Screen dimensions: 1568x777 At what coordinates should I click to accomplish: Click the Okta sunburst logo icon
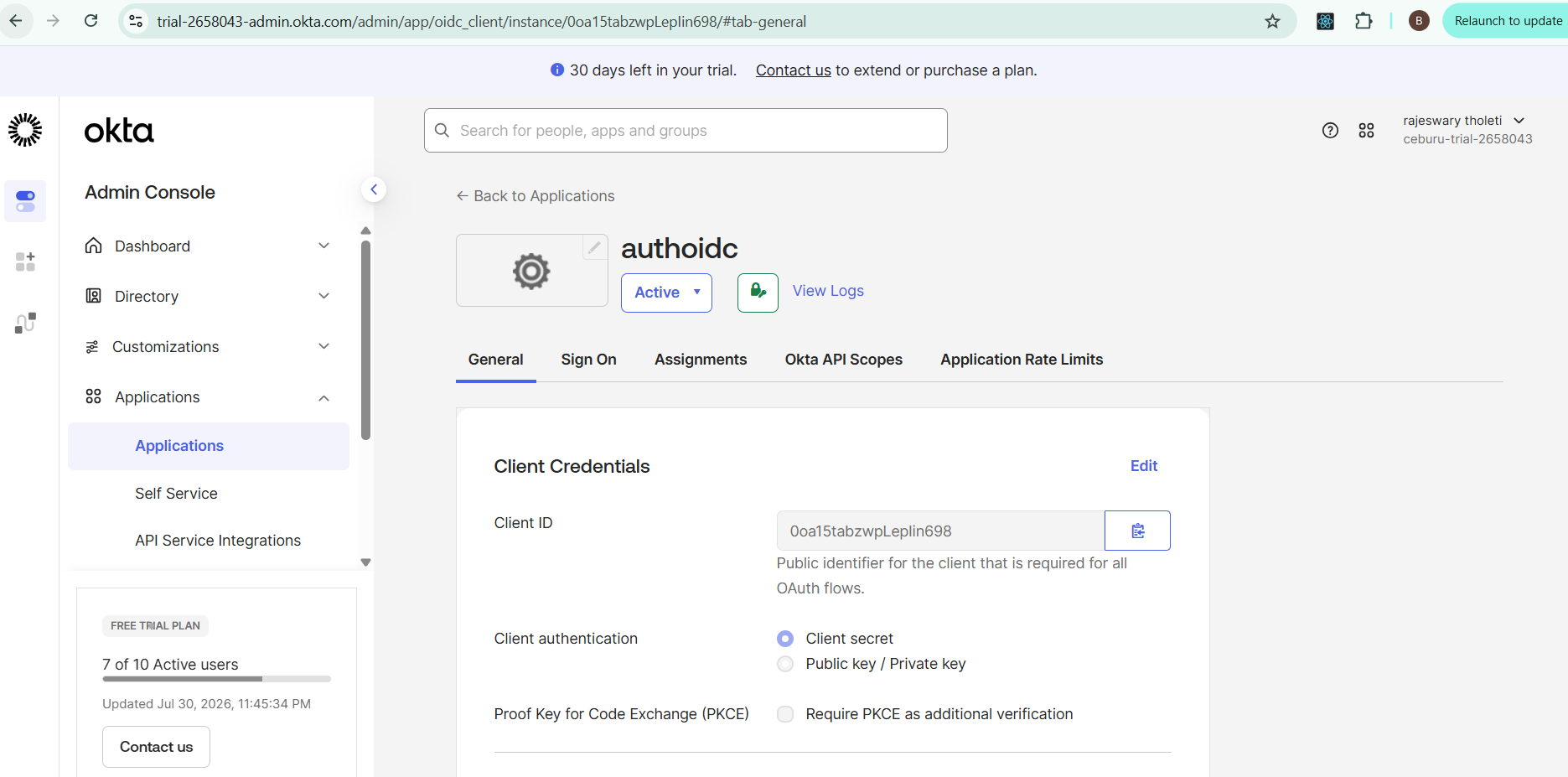tap(25, 130)
